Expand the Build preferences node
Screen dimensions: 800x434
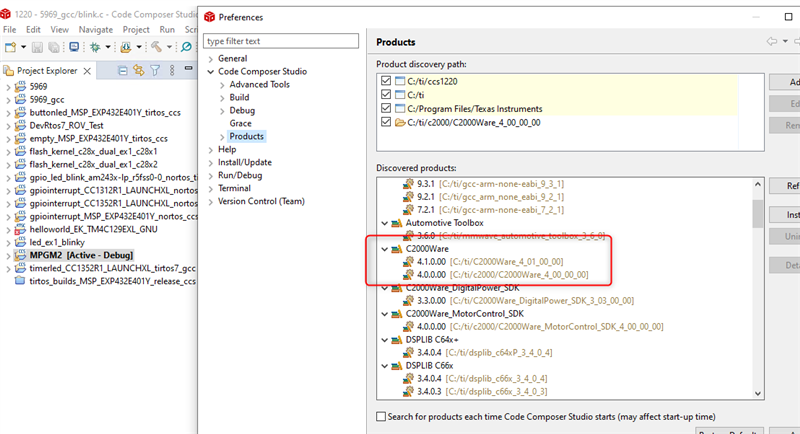coord(222,98)
